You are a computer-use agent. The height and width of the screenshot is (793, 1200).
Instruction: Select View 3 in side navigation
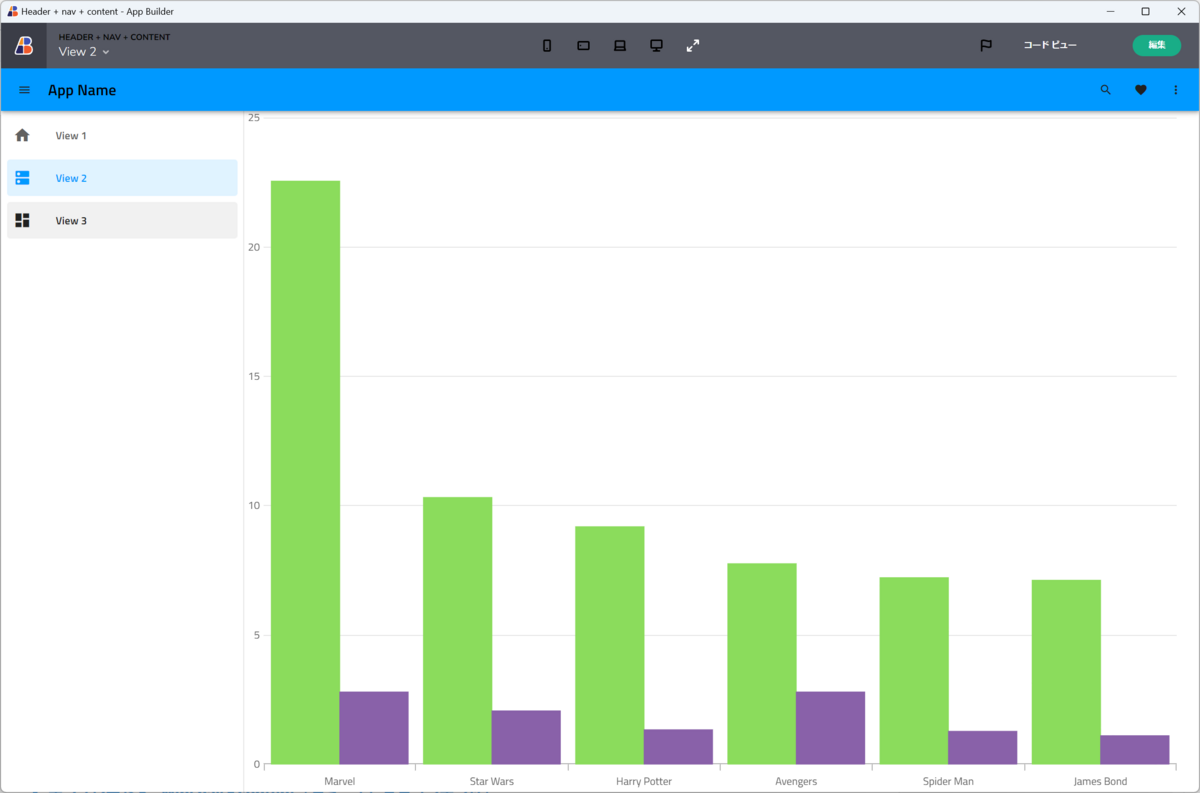(122, 221)
